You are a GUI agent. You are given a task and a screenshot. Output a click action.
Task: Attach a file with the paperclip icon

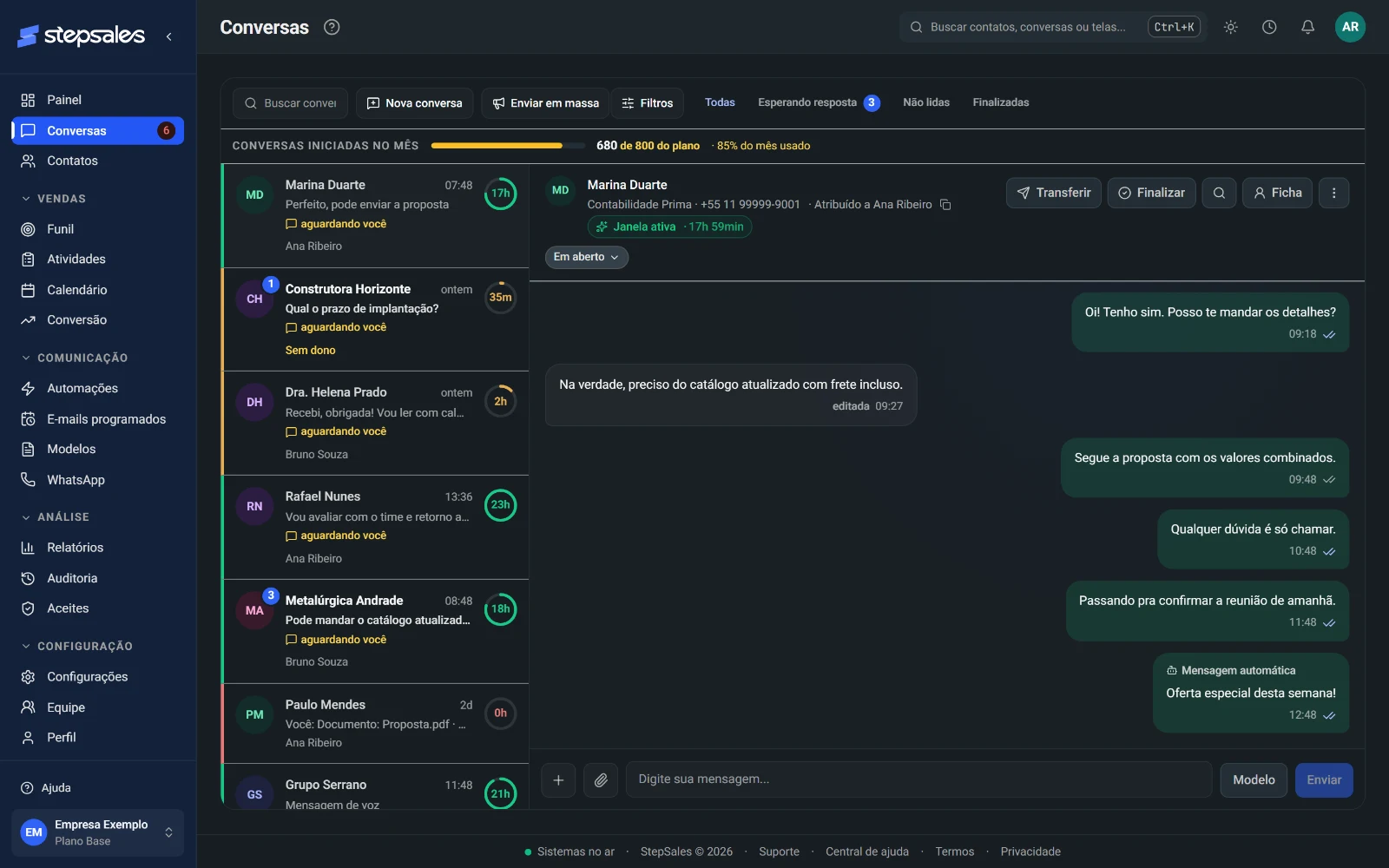point(601,780)
